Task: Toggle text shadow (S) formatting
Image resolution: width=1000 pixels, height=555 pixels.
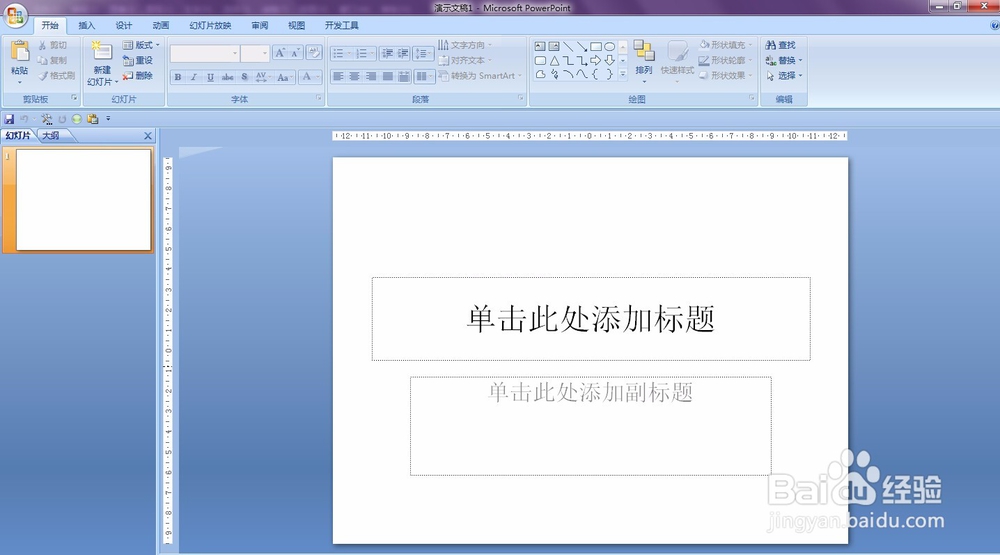Action: coord(244,77)
